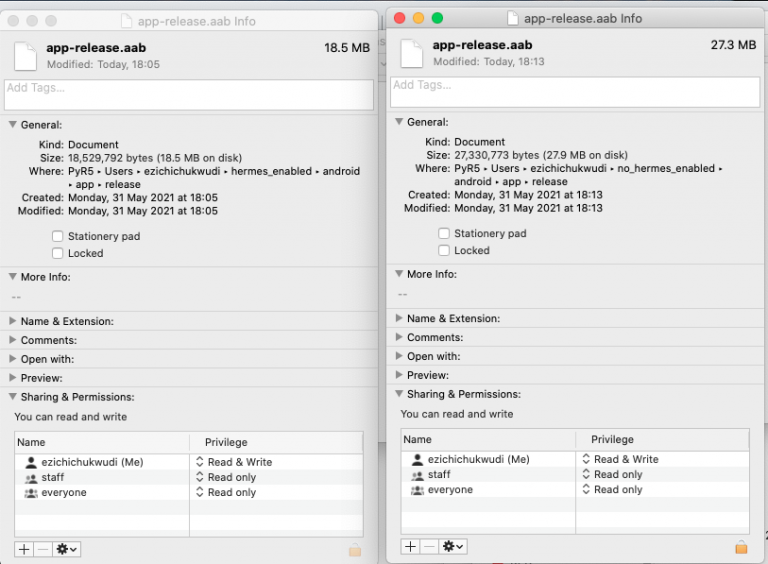Click the file icon in the right Info window header
This screenshot has width=768, height=564.
point(411,53)
